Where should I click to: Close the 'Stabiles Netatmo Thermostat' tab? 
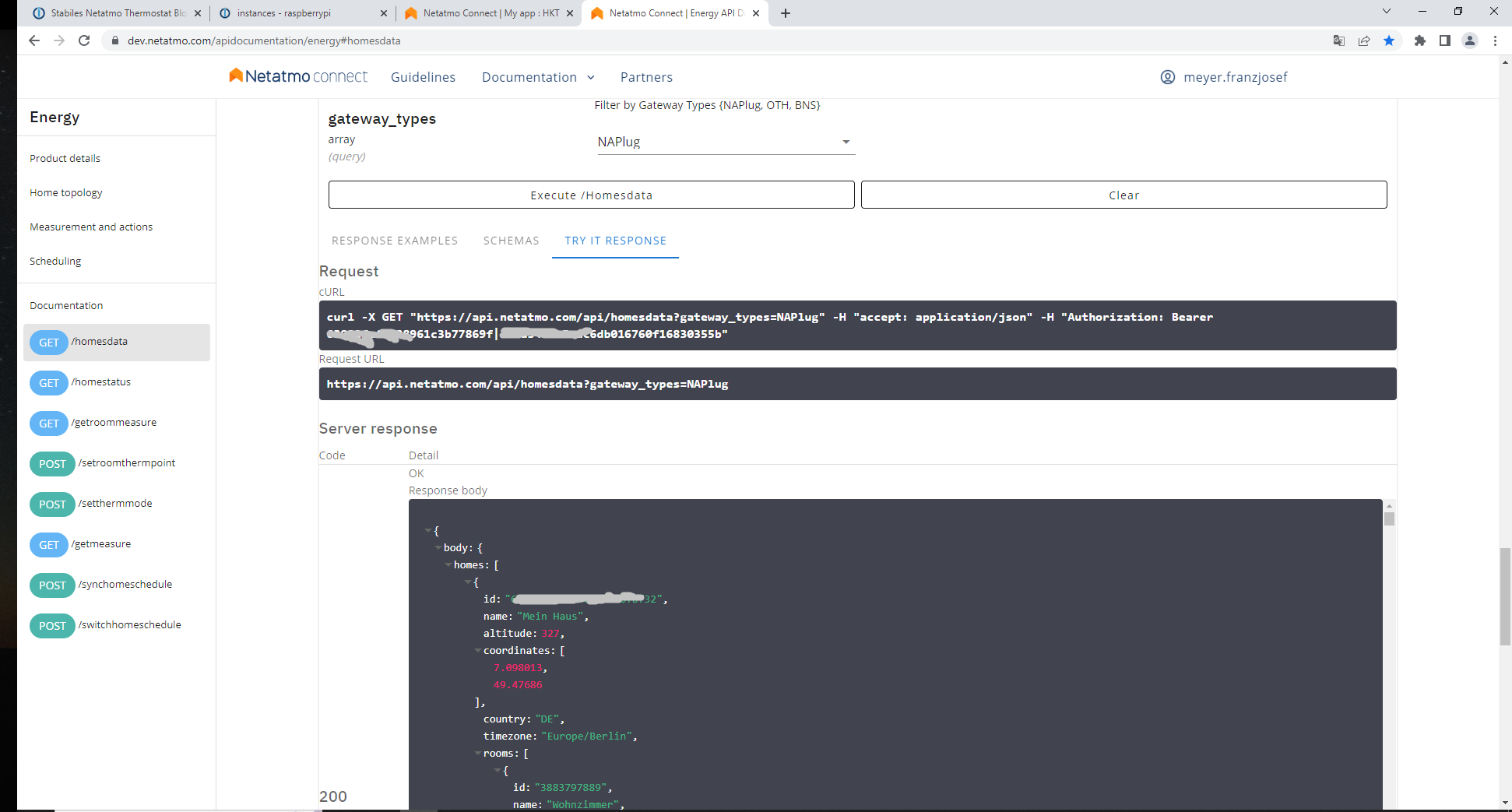point(198,13)
